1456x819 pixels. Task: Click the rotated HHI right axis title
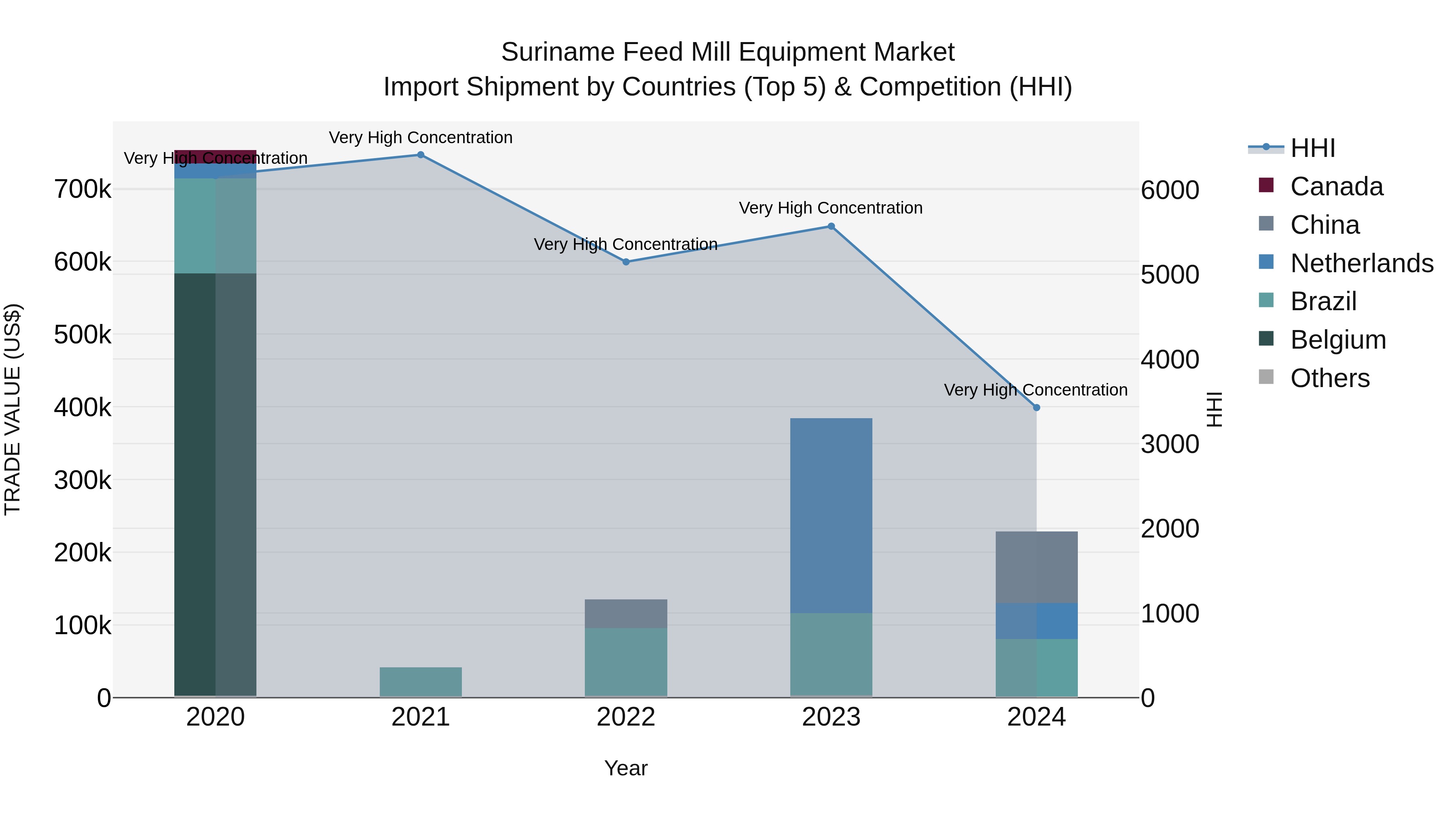[1215, 409]
